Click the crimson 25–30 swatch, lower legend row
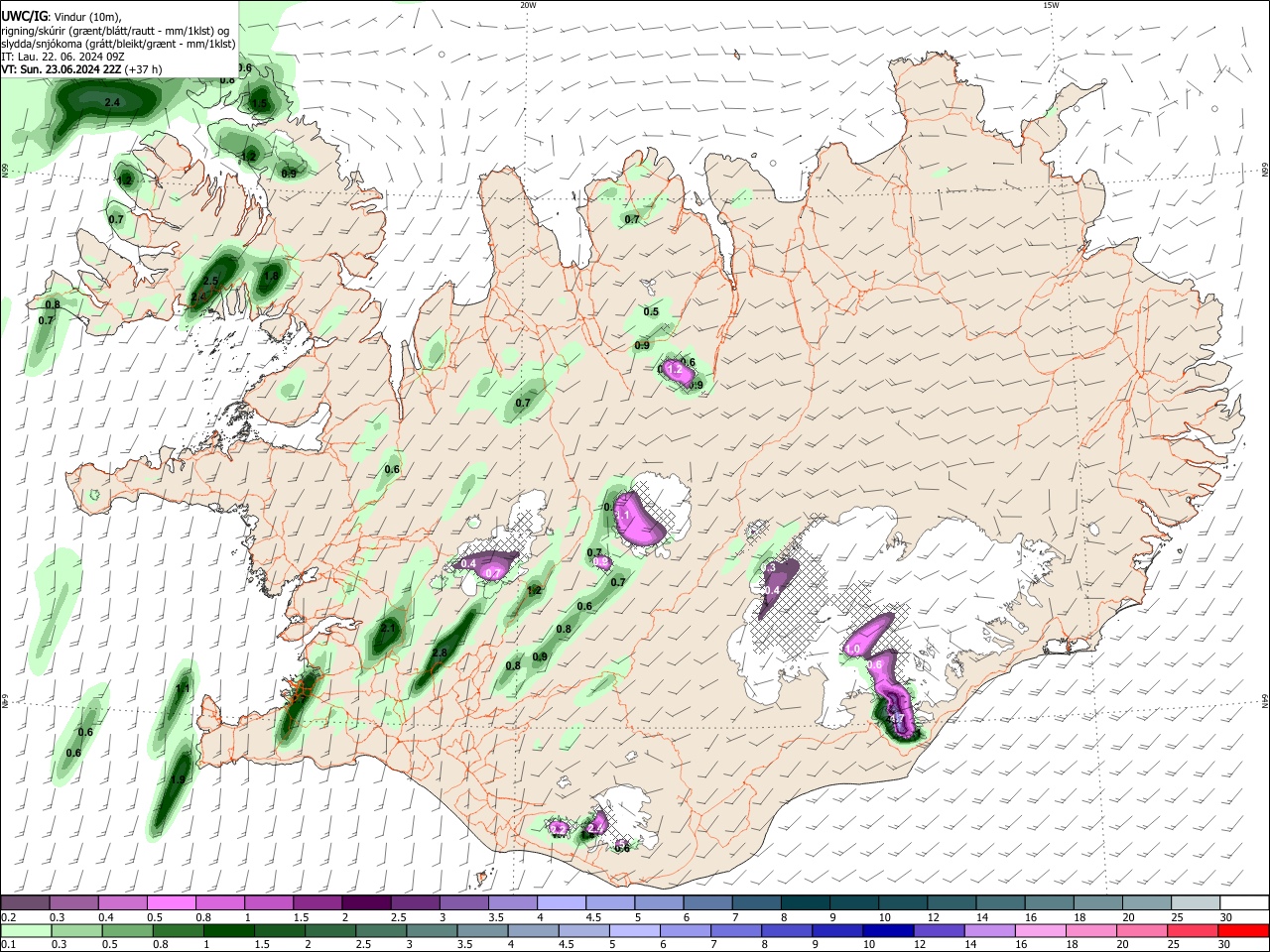Image resolution: width=1270 pixels, height=952 pixels. 1193,930
